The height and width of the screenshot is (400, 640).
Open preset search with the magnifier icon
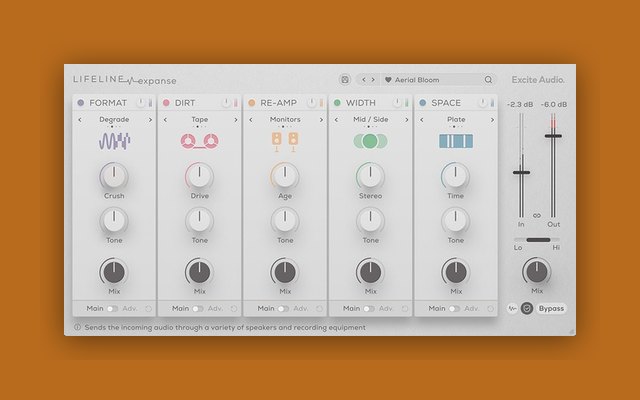pyautogui.click(x=488, y=80)
